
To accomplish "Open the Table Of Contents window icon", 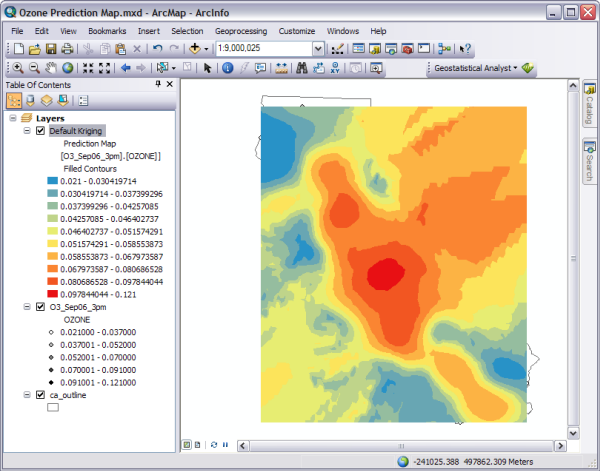I will [358, 49].
